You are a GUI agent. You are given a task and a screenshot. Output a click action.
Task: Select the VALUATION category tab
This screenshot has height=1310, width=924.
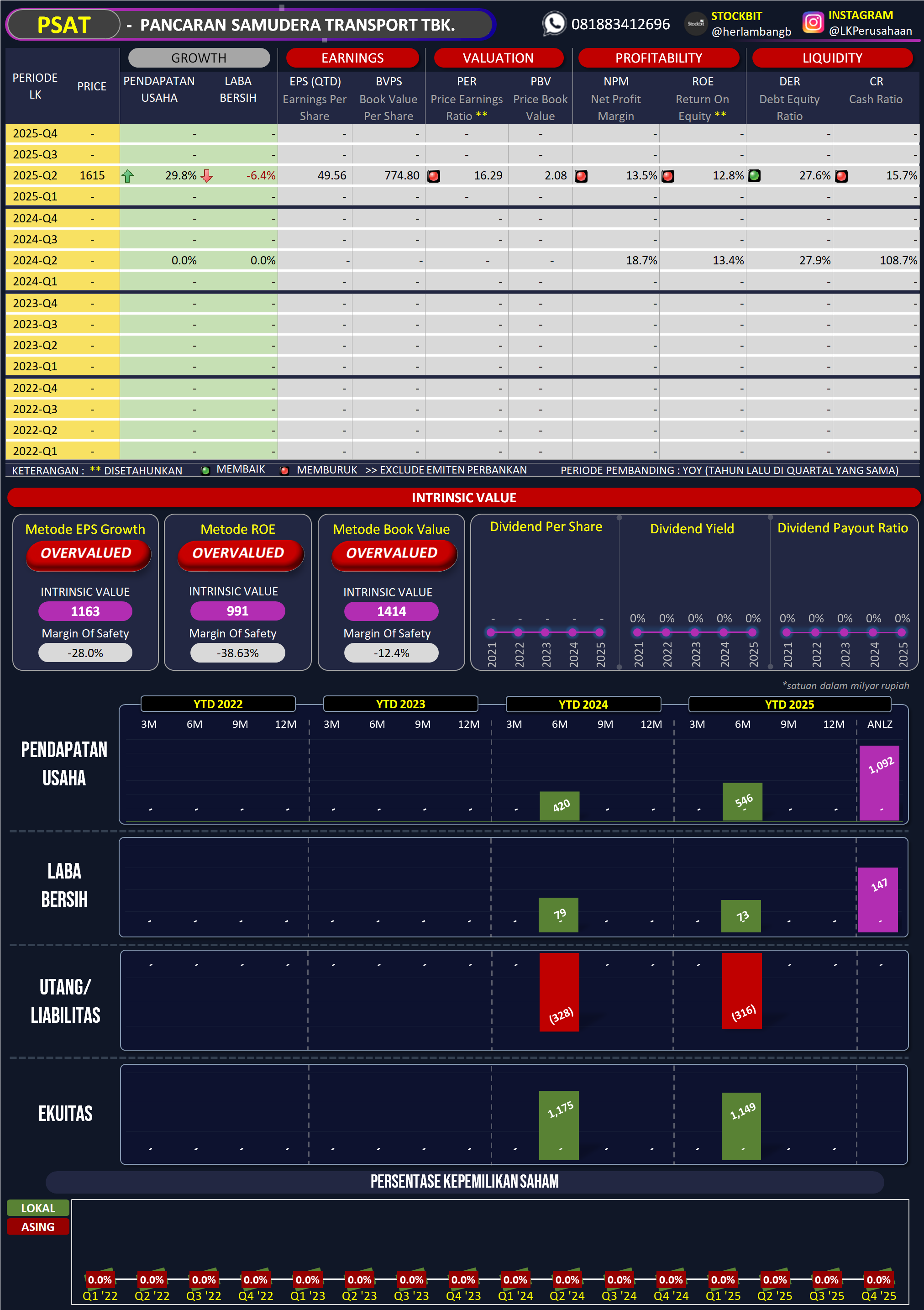click(x=499, y=58)
